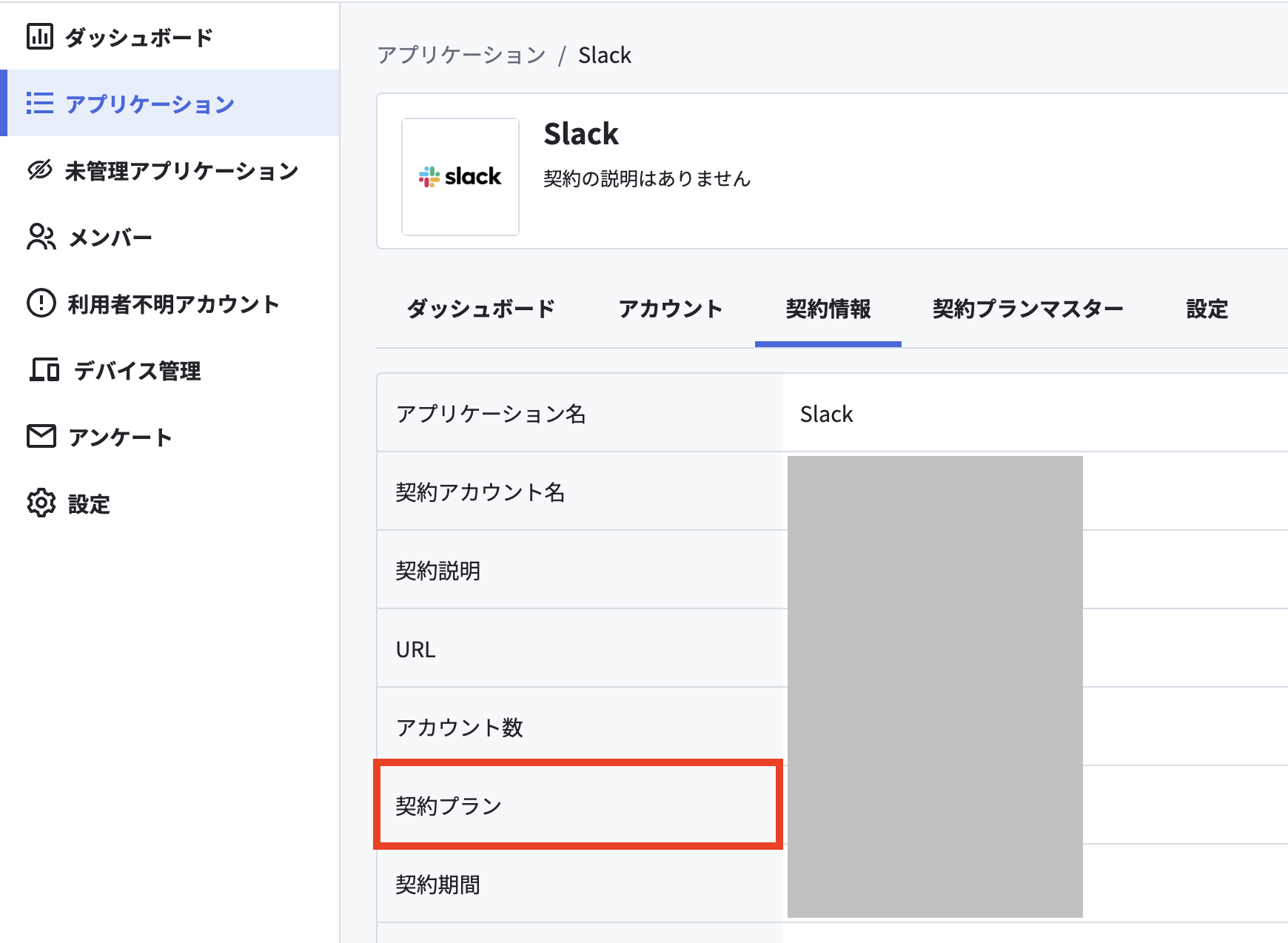Click the exclamation unknown accounts icon

pos(41,303)
